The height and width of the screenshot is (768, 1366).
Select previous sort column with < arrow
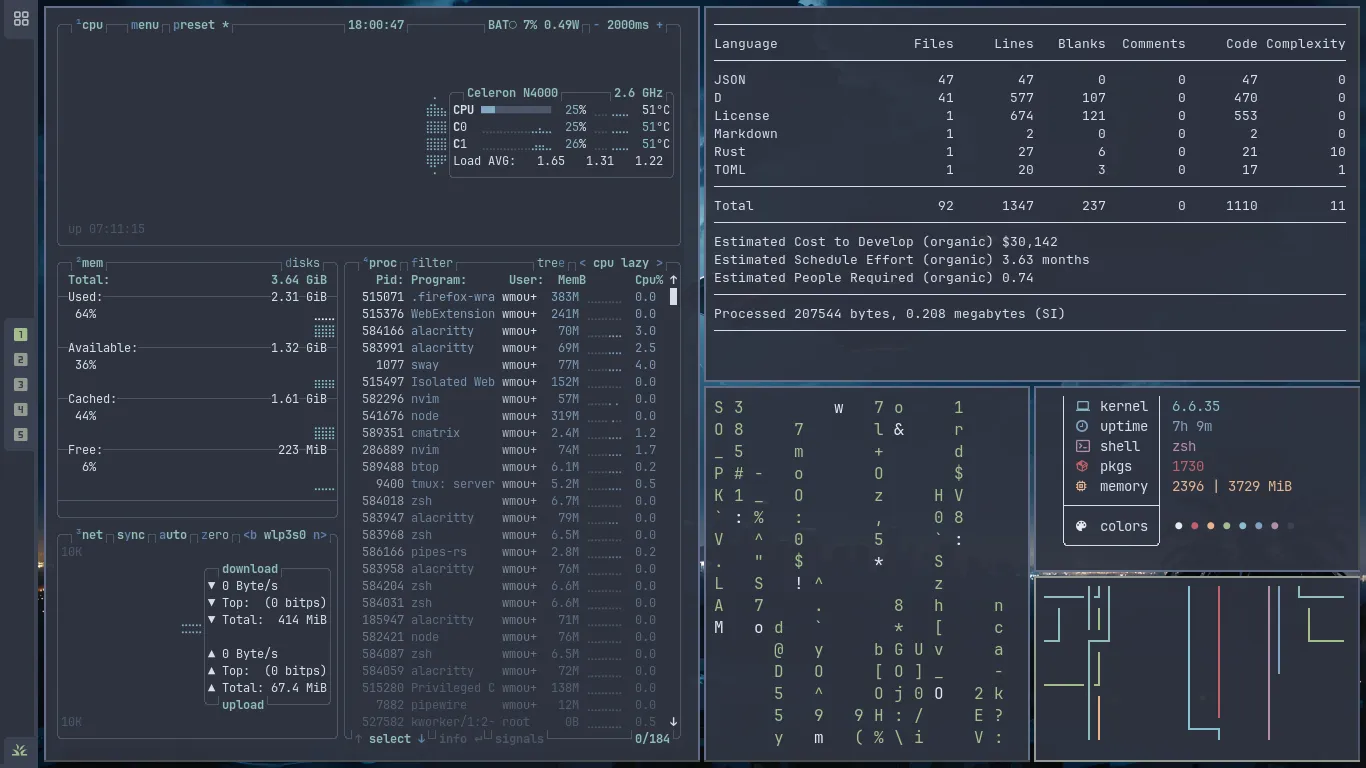point(583,263)
